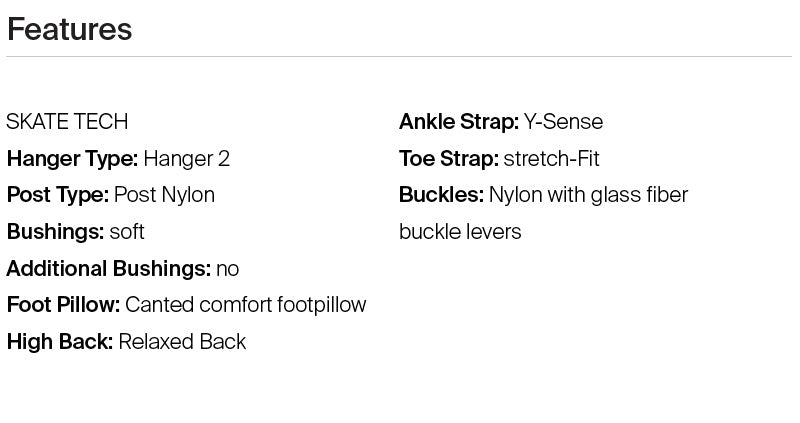Click the Hanger Type label
The image size is (800, 423).
pos(72,159)
